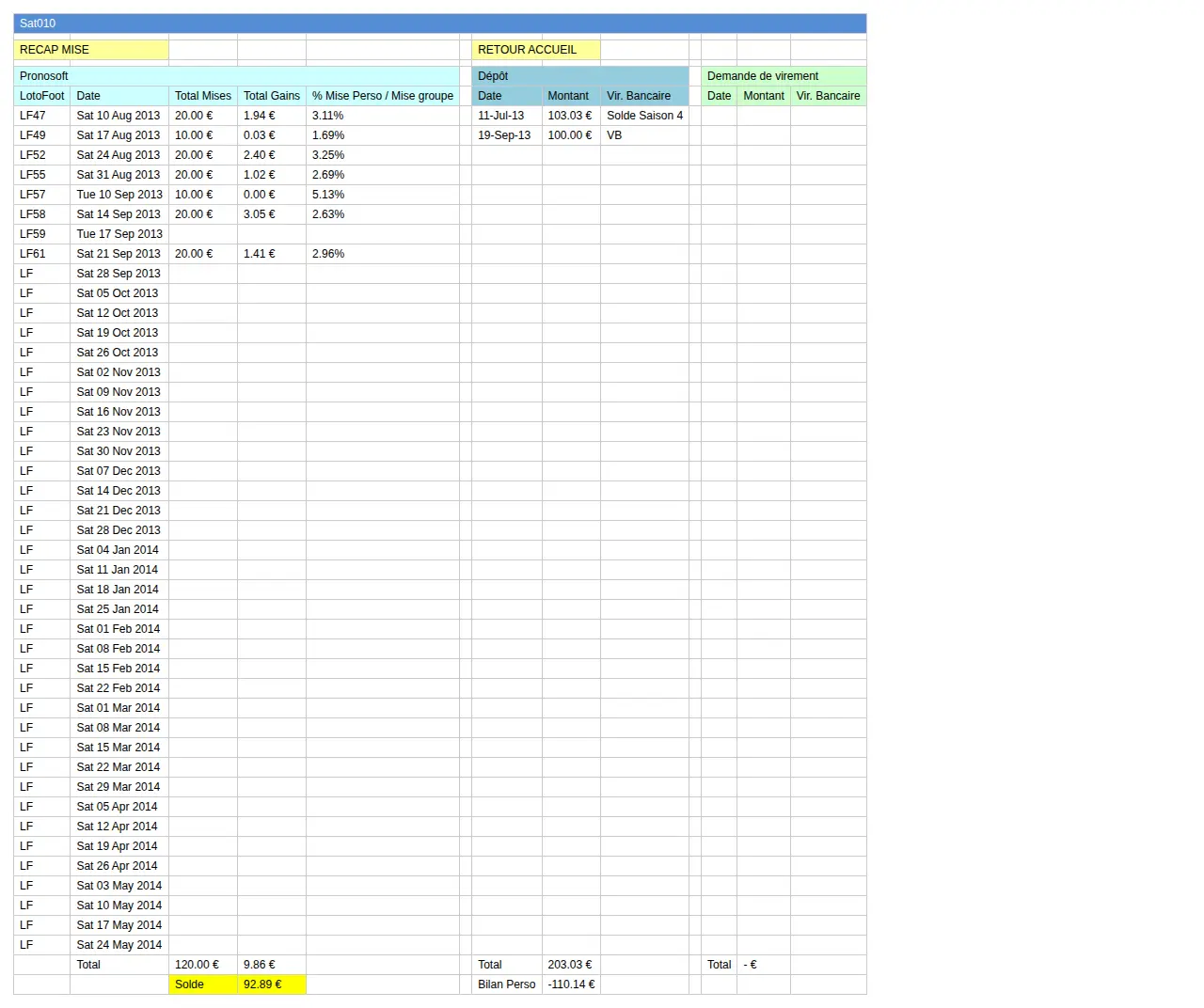Select the Sat010 title bar cell
The width and height of the screenshot is (1204, 1008).
[439, 24]
